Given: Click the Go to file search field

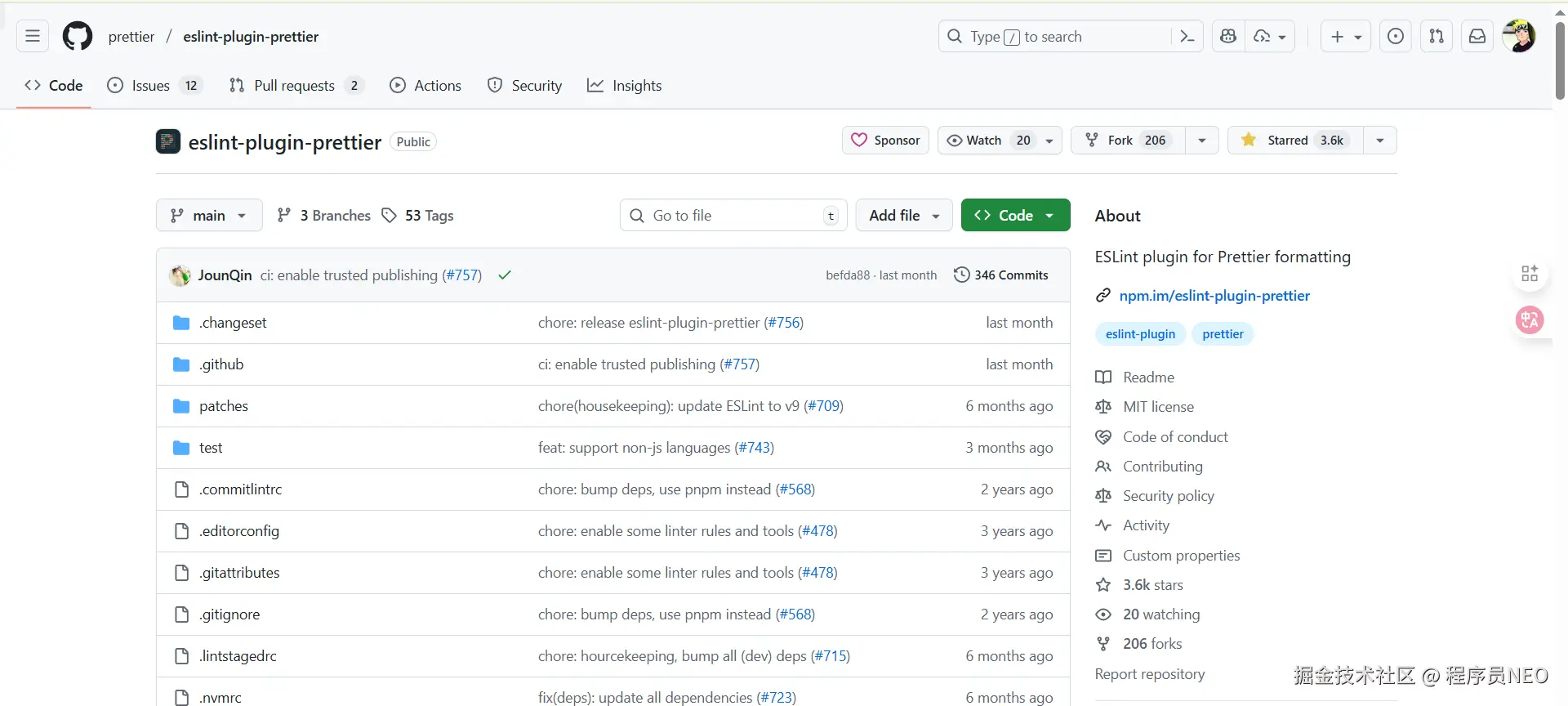Looking at the screenshot, I should pos(733,216).
